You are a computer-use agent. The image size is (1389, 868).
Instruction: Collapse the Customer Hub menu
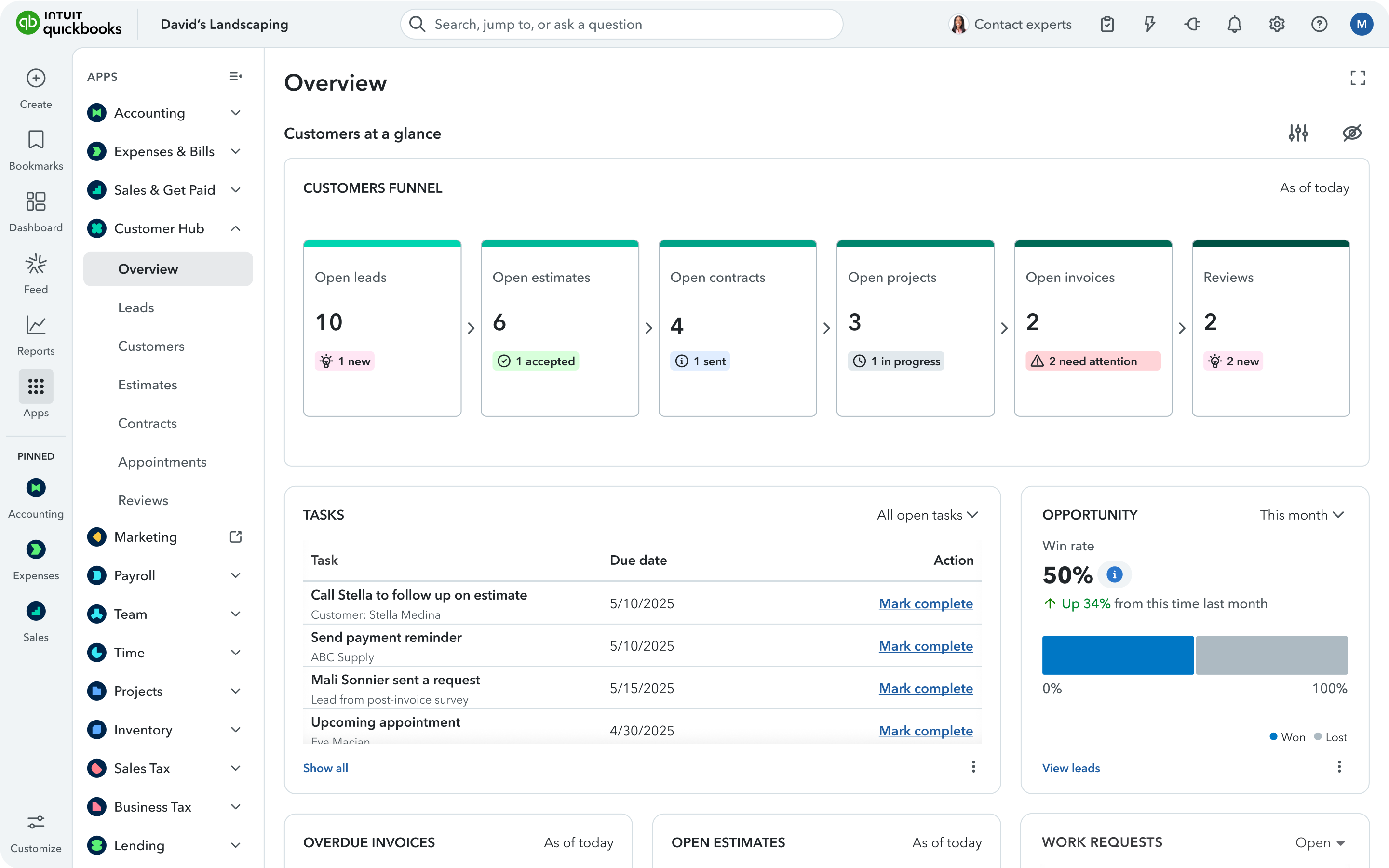click(235, 228)
